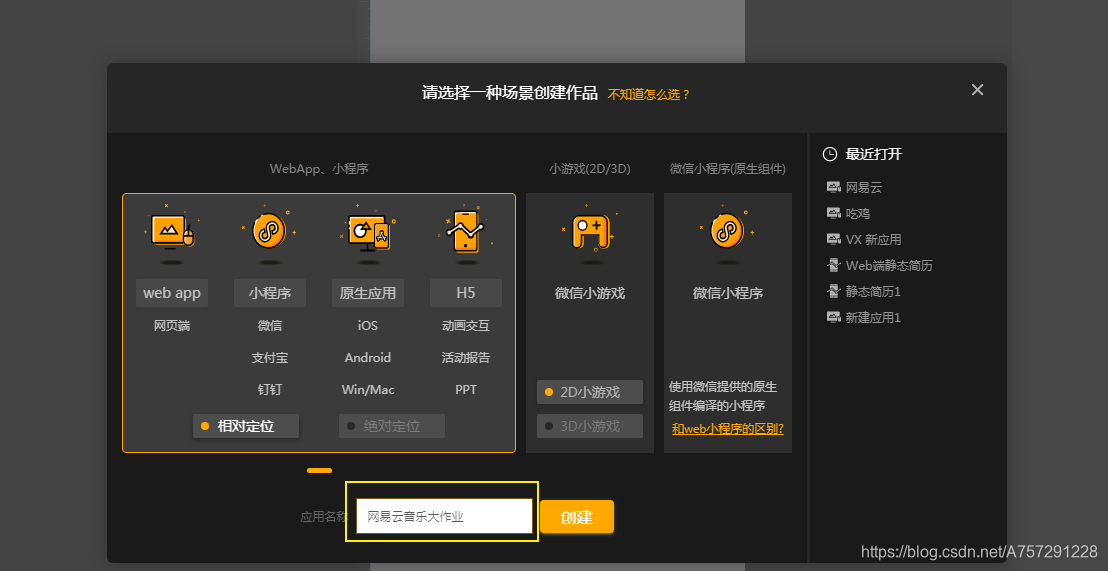1108x571 pixels.
Task: Choose the 2D小游戏 option
Action: (x=590, y=392)
